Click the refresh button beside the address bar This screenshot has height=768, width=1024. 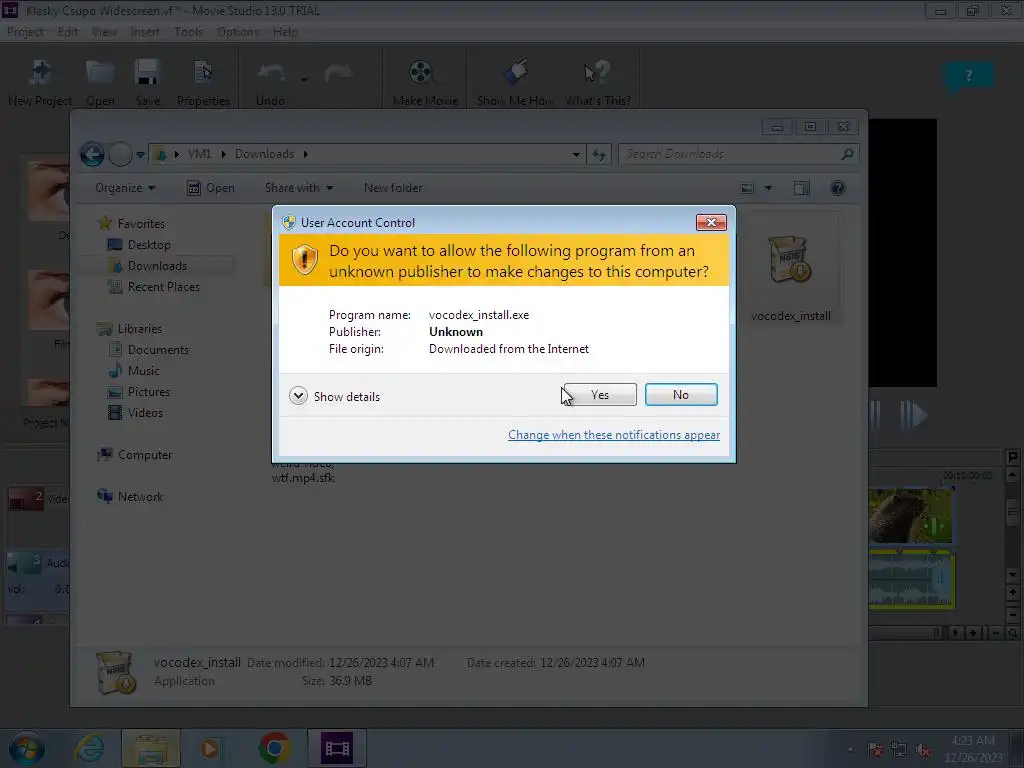tap(599, 155)
